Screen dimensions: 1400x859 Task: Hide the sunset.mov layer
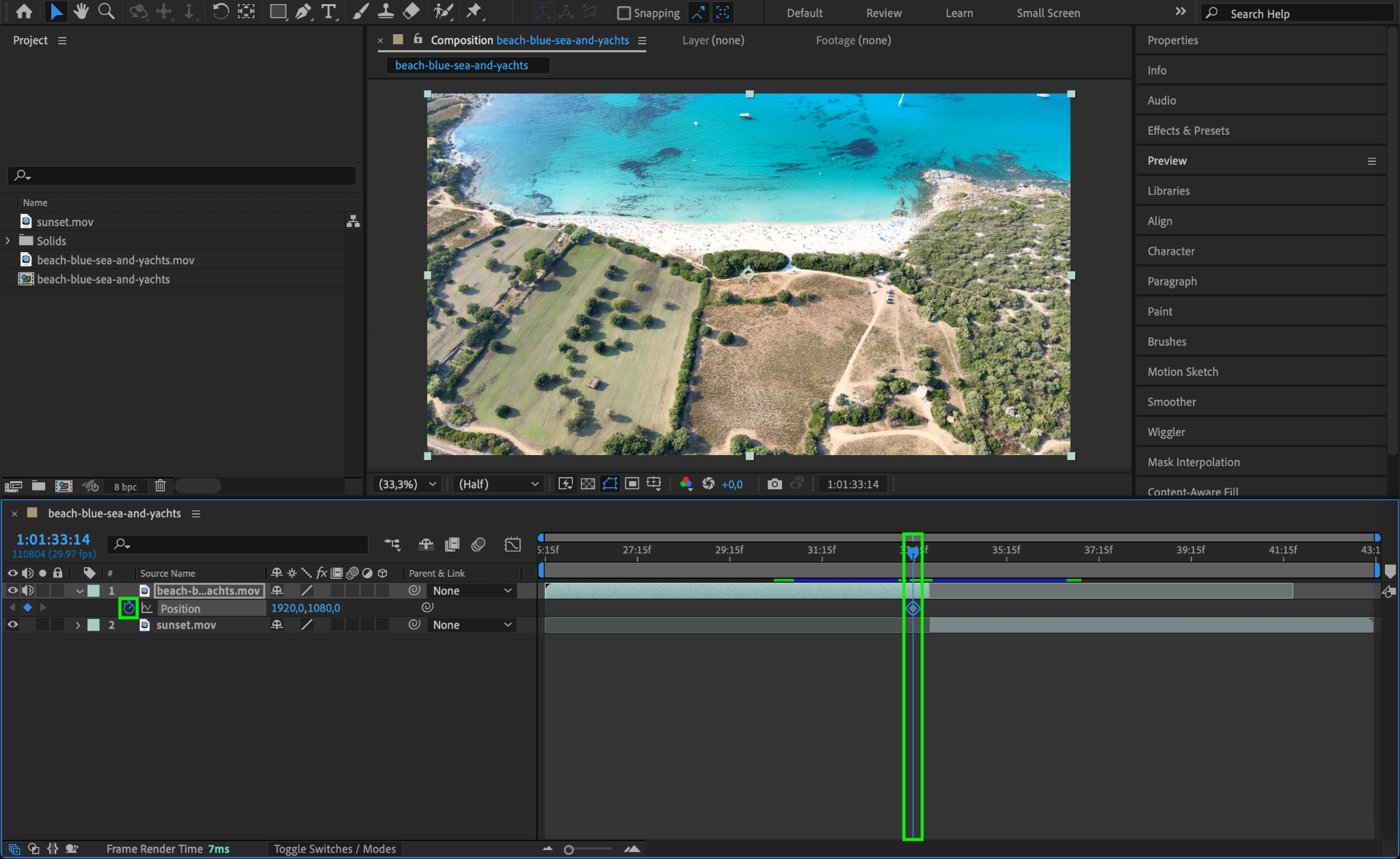click(12, 625)
